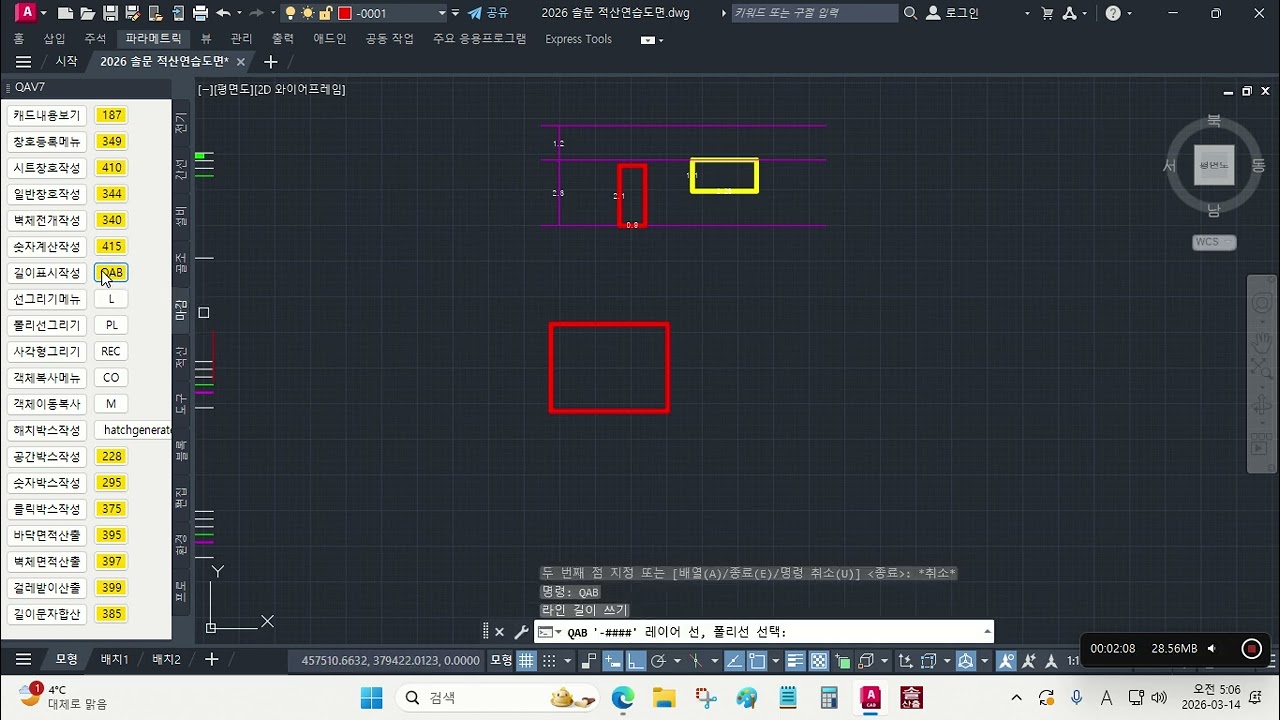Viewport: 1280px width, 720px height.
Task: Save the drawing with the floppy icon
Action: tap(110, 13)
